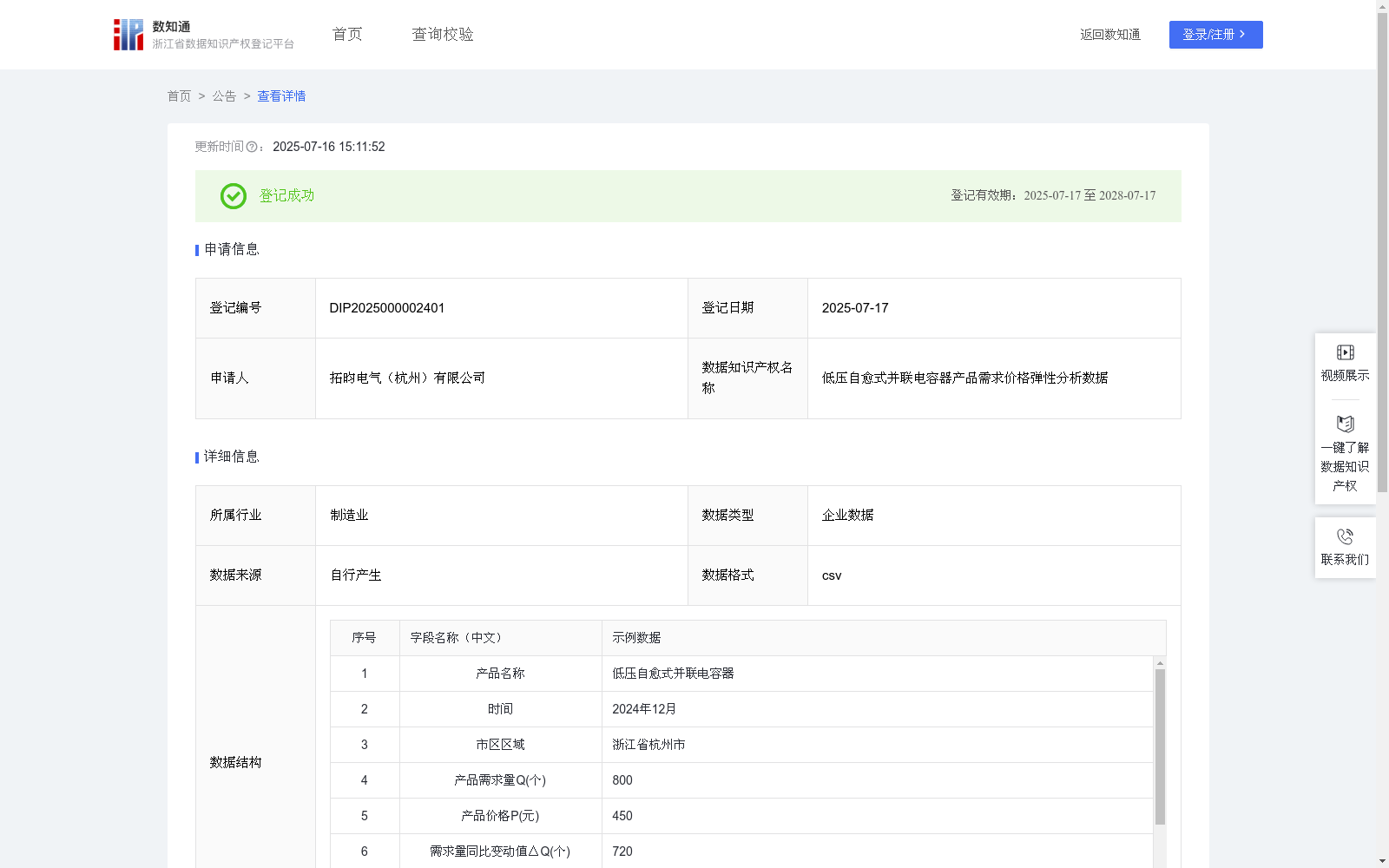This screenshot has width=1389, height=868.
Task: Open 查询校验 navigation item
Action: 443,34
